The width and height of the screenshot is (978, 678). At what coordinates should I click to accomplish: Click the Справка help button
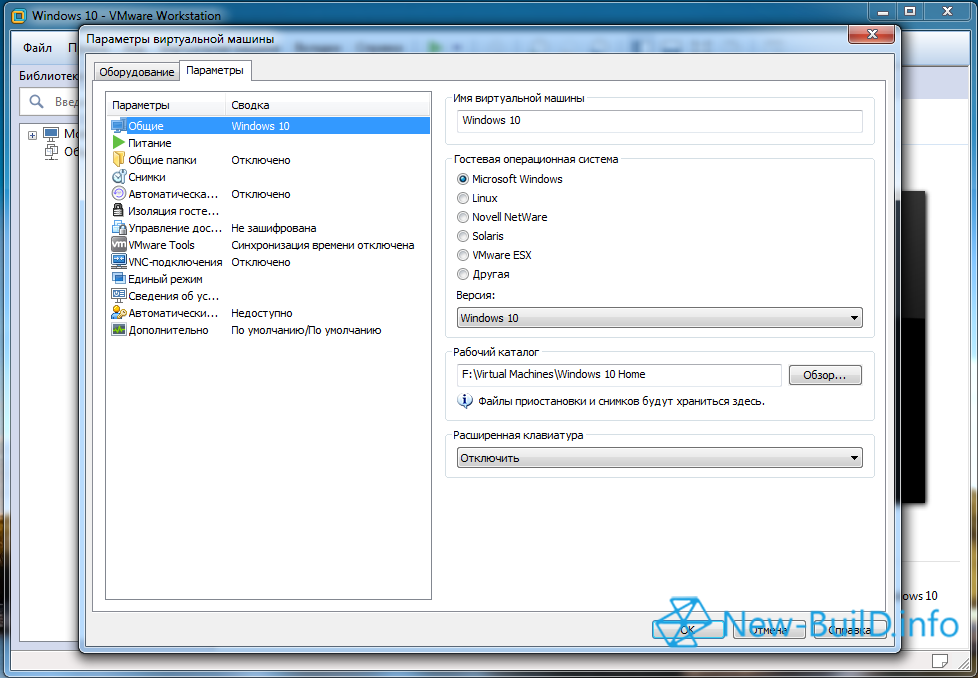point(850,630)
